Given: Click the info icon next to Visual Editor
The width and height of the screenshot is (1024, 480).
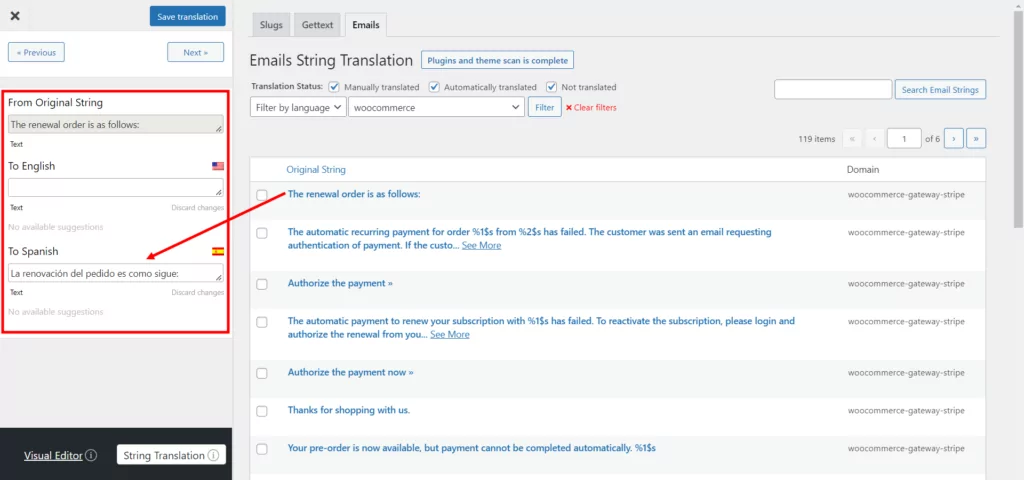Looking at the screenshot, I should click(x=91, y=456).
